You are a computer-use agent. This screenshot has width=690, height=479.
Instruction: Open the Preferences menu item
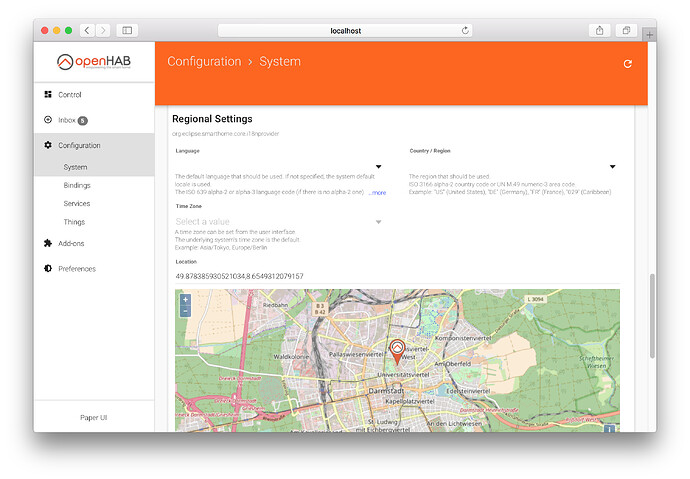point(94,269)
